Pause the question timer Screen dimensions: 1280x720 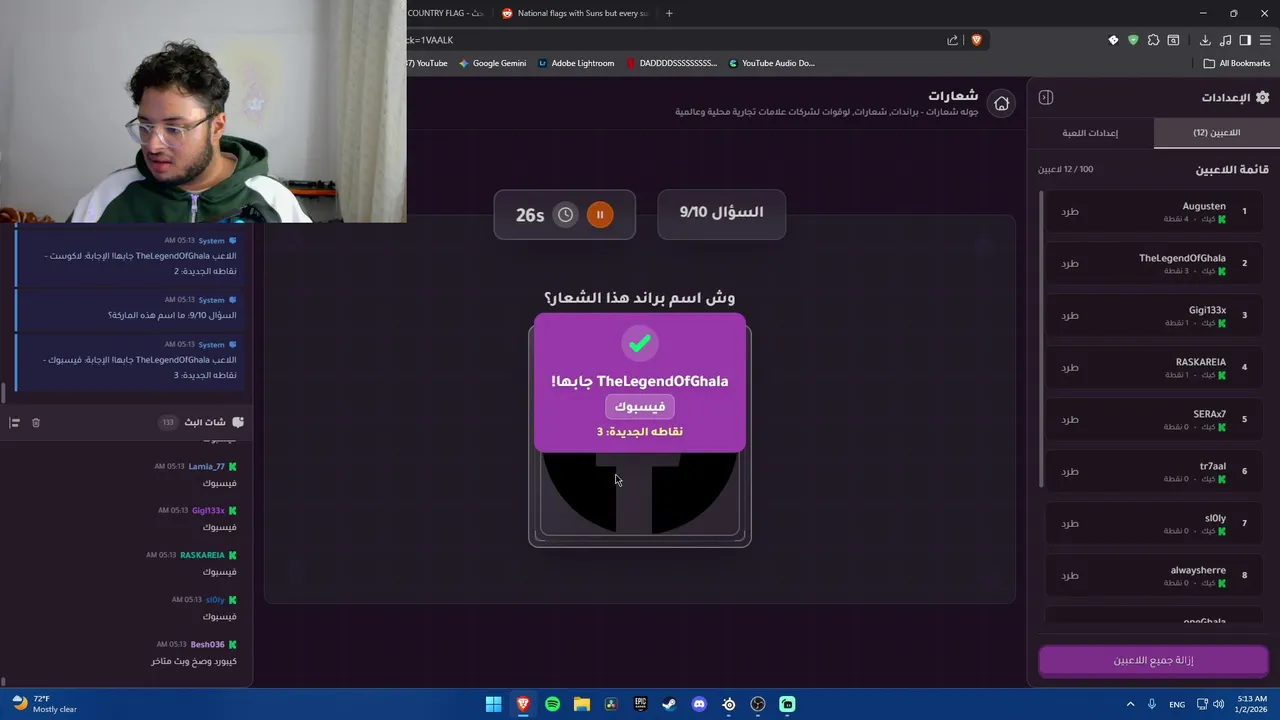click(600, 214)
